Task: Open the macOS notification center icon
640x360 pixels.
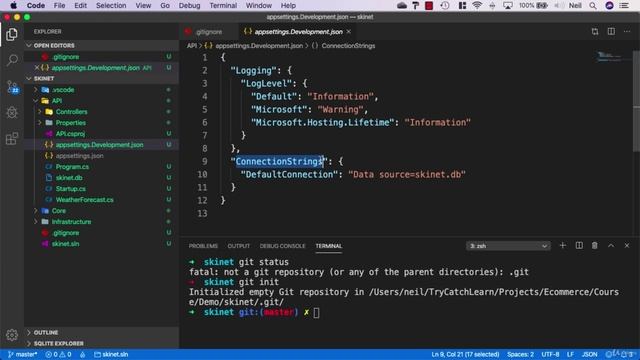Action: [624, 5]
